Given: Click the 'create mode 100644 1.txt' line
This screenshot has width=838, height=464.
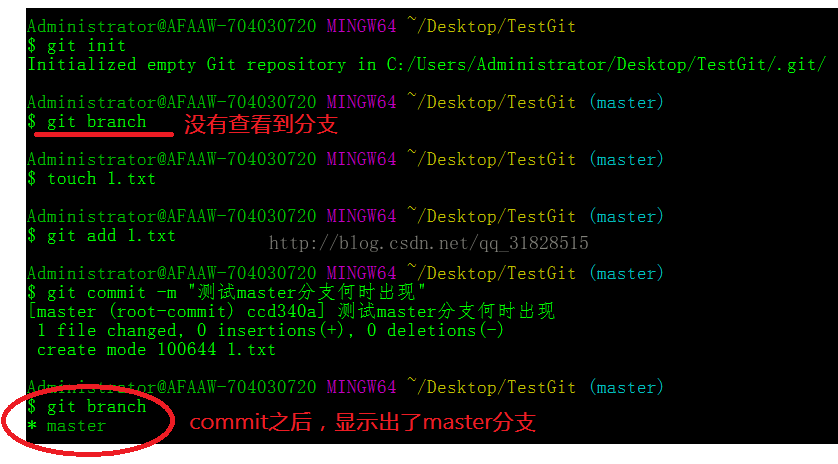Looking at the screenshot, I should [156, 350].
